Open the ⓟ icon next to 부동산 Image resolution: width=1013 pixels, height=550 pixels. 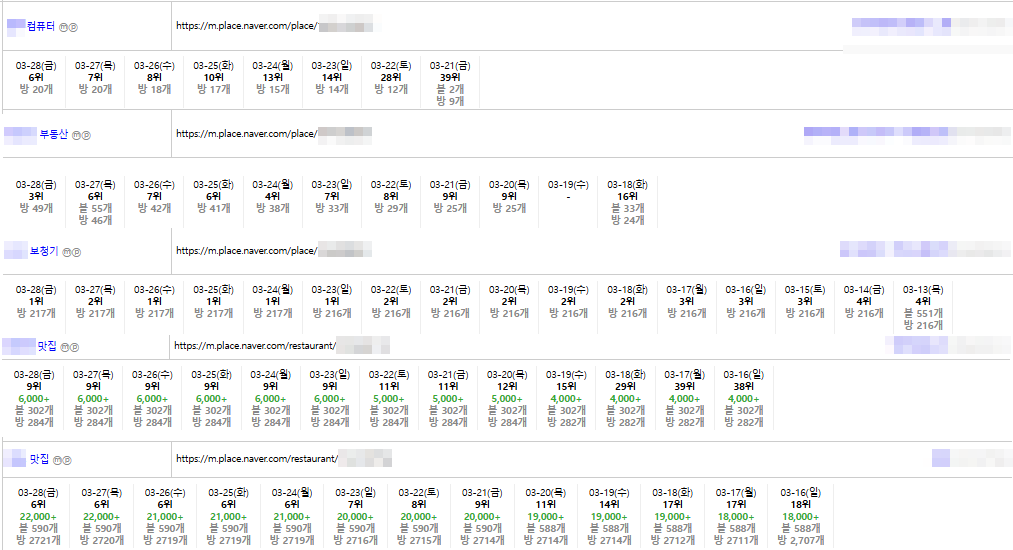[x=86, y=135]
